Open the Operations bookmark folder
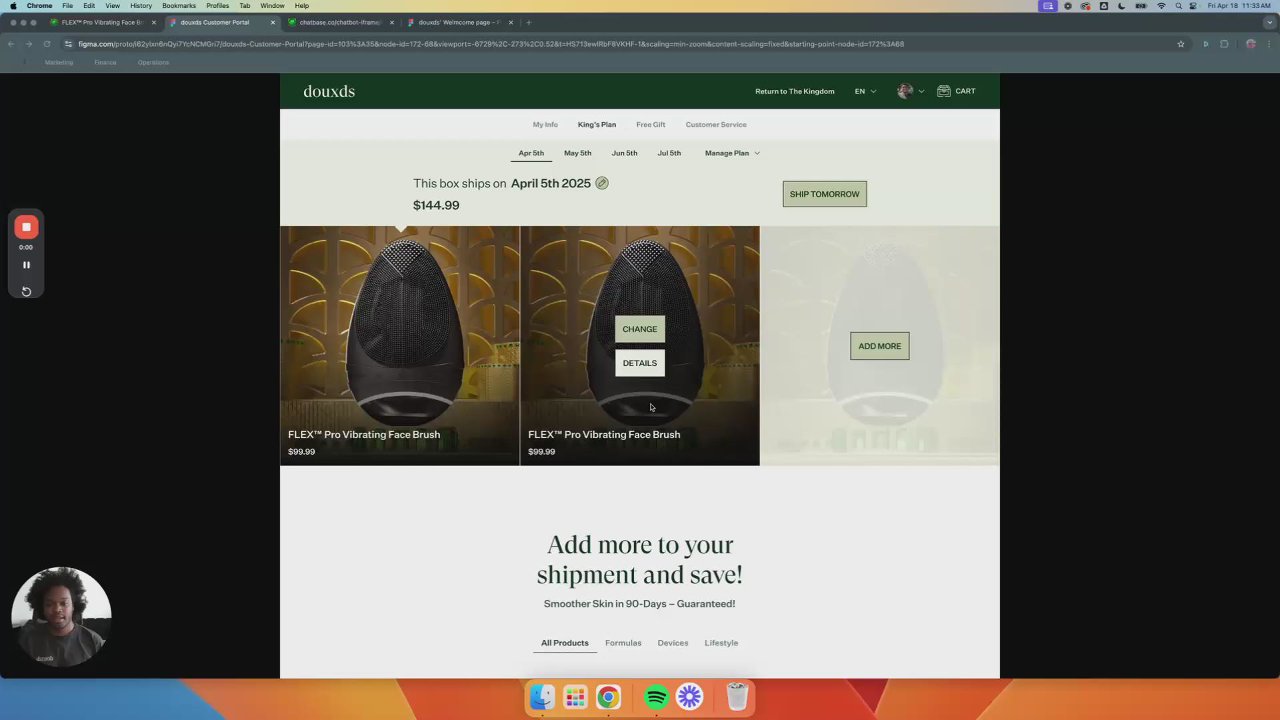This screenshot has width=1280, height=720. point(153,62)
